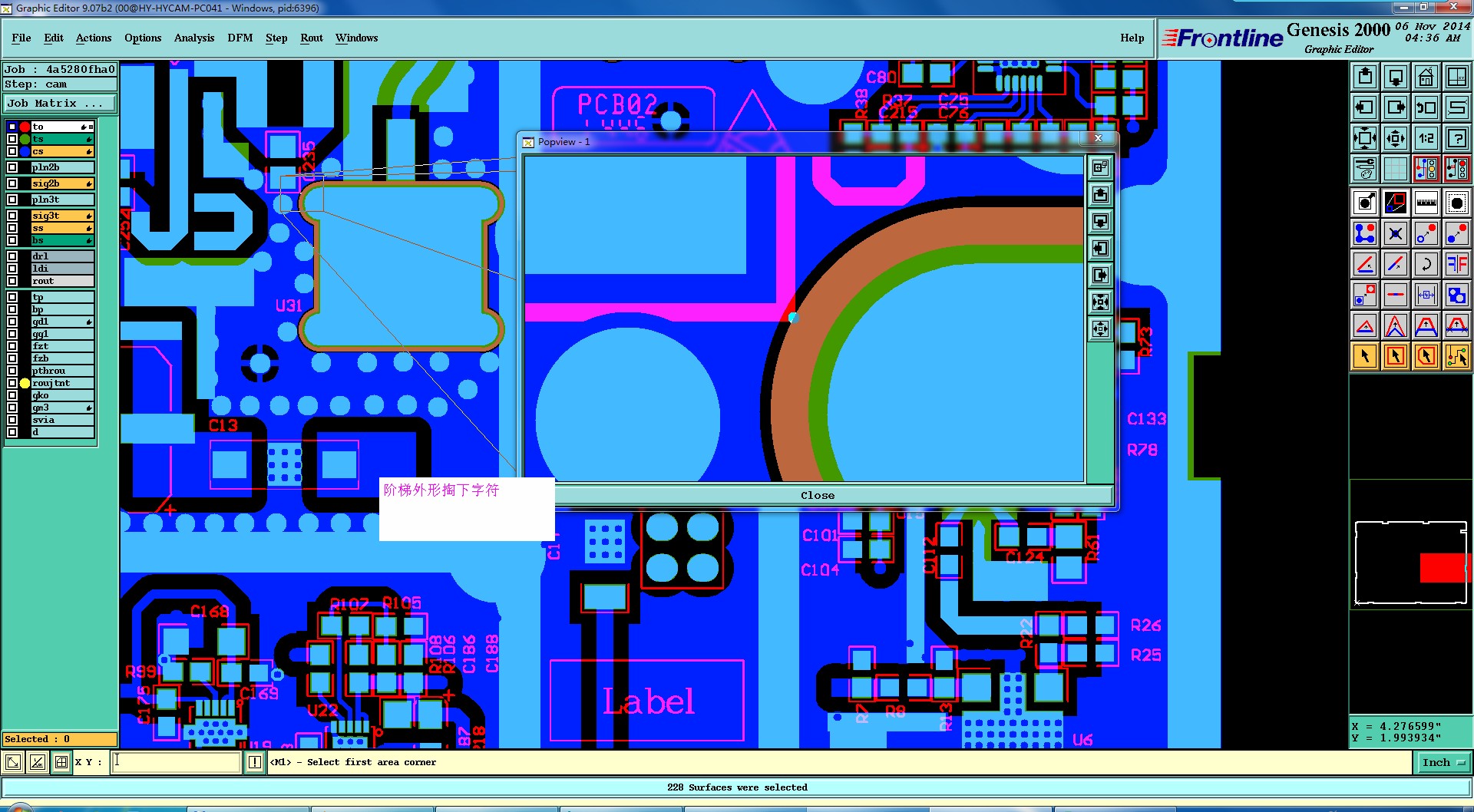The width and height of the screenshot is (1474, 812).
Task: Select the rotate arrow tool icon
Action: tap(1426, 264)
